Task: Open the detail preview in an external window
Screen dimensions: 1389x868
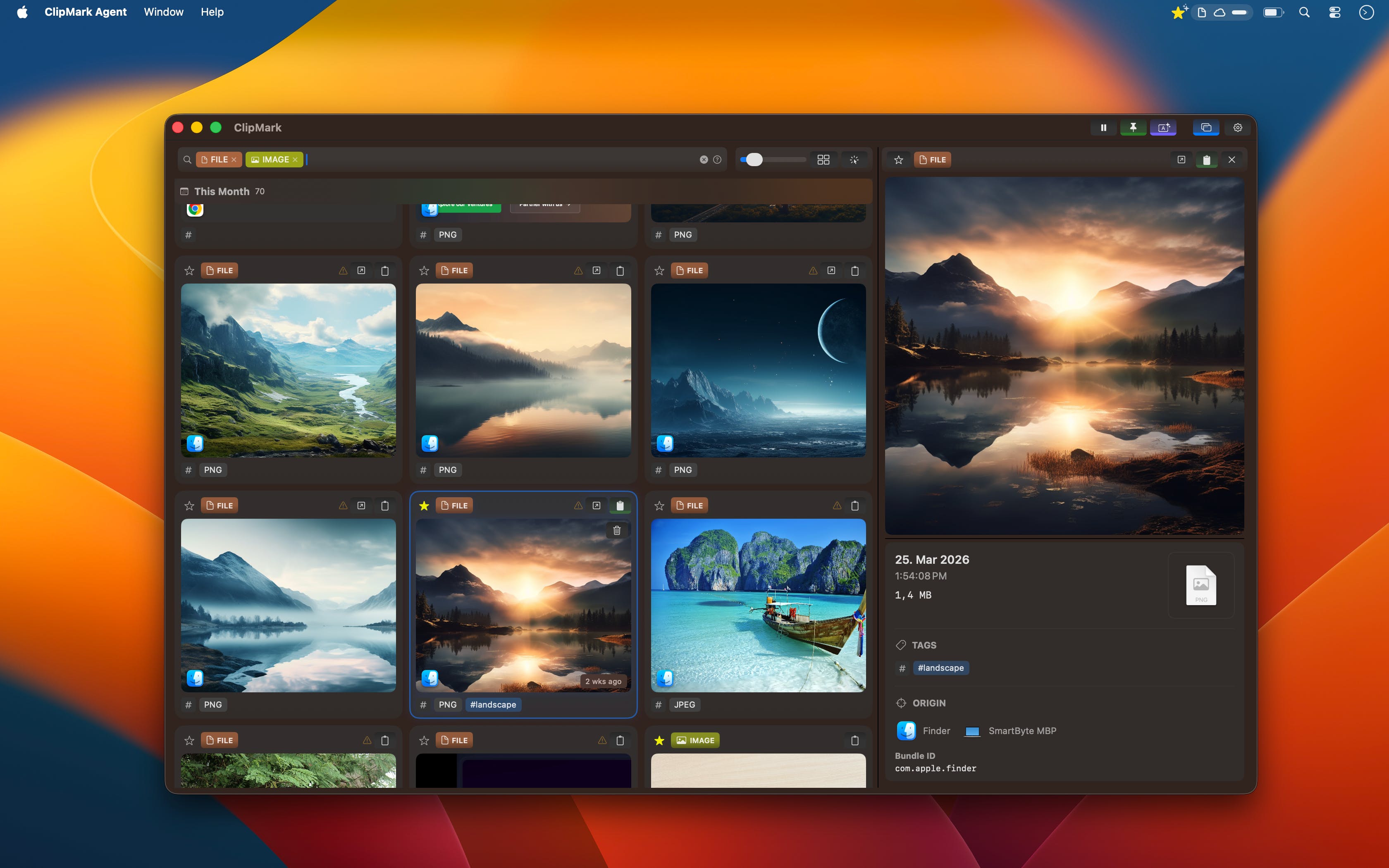Action: 1181,160
